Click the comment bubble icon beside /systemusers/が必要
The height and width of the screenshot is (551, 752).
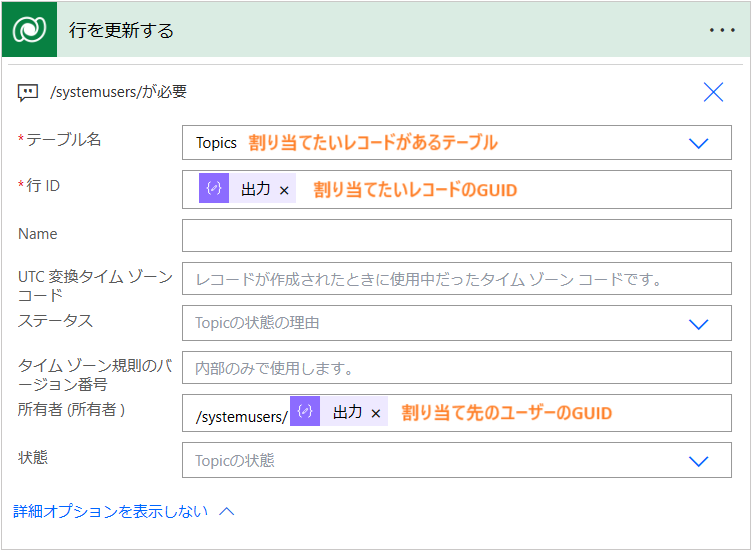pos(28,92)
